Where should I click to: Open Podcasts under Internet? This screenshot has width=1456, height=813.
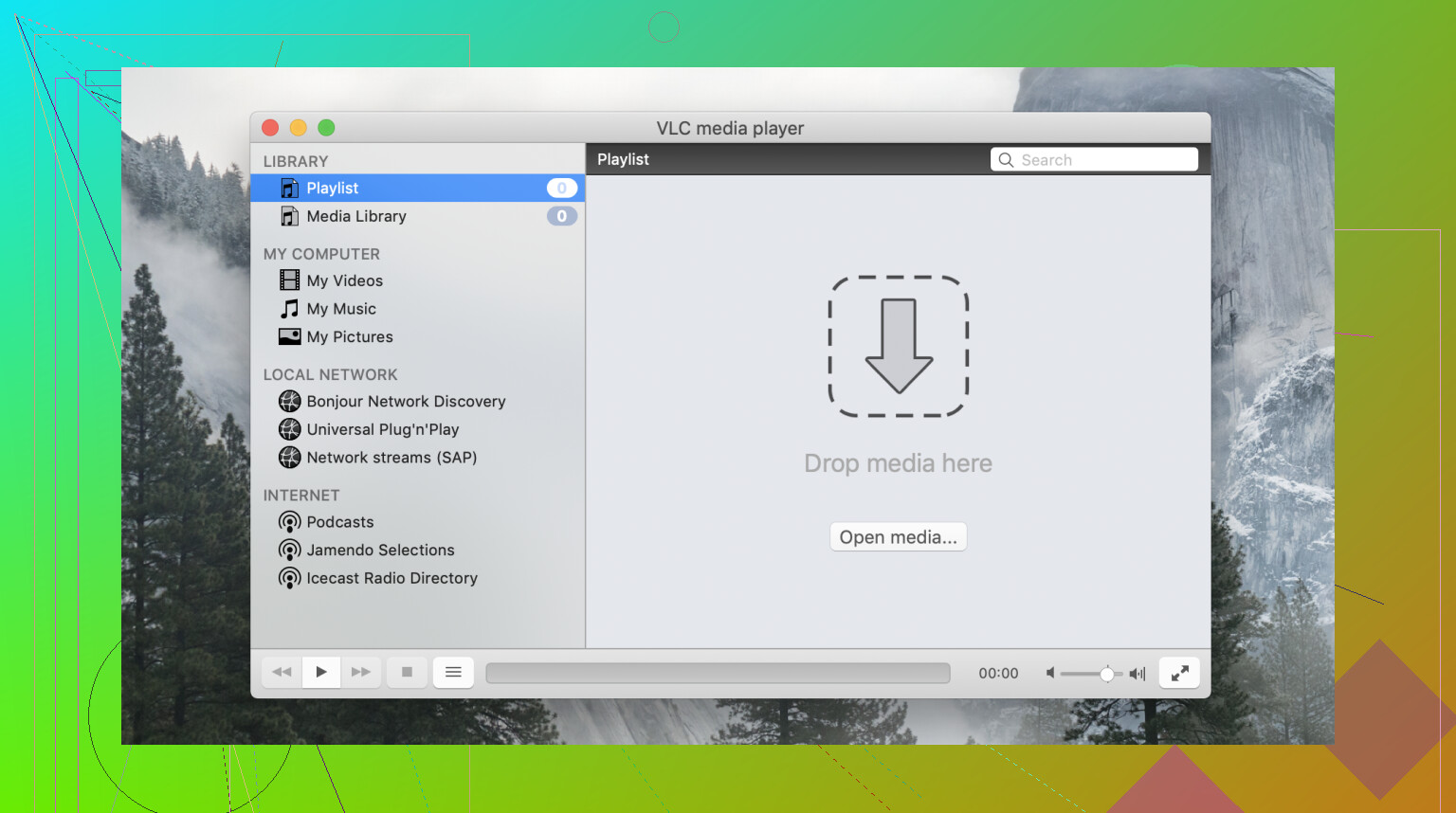point(418,522)
